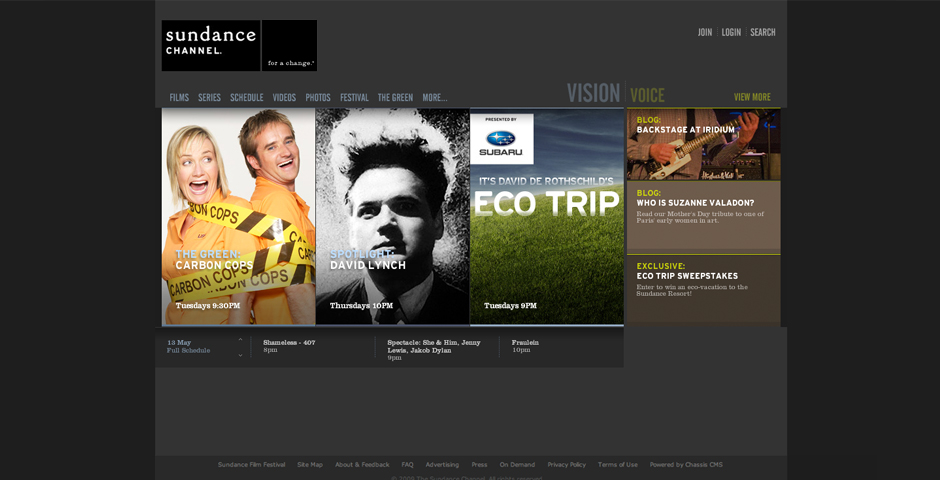
Task: Click the schedule up arrow
Action: tap(240, 340)
